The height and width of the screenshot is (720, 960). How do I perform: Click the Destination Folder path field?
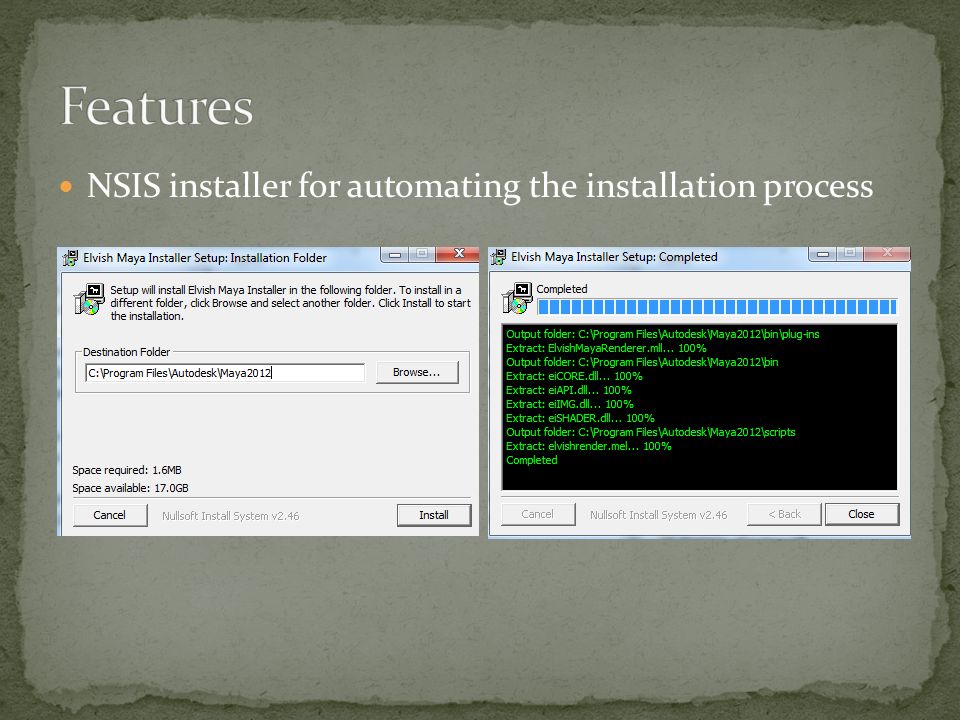click(x=225, y=373)
